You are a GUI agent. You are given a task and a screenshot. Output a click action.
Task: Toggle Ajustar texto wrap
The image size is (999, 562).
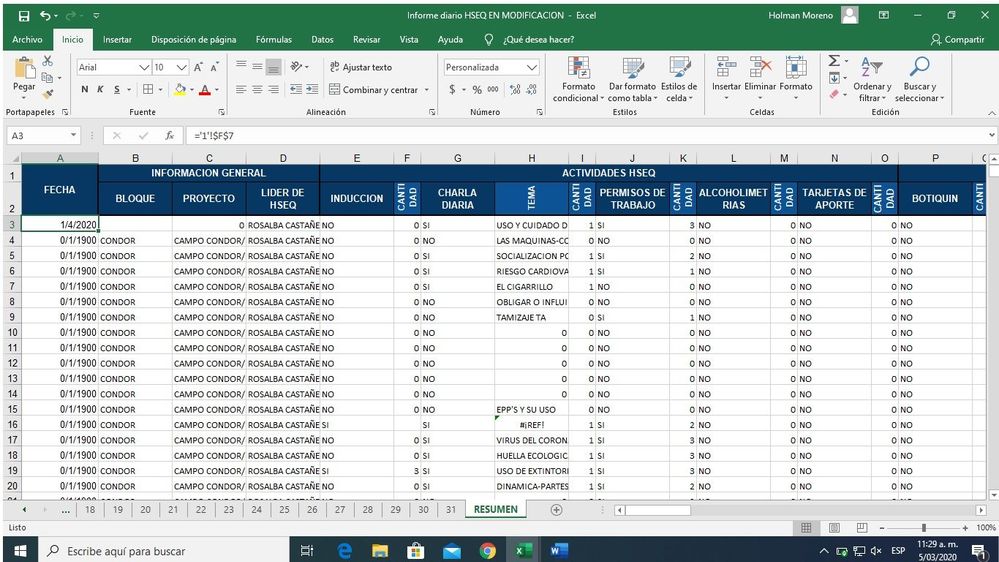[x=361, y=68]
